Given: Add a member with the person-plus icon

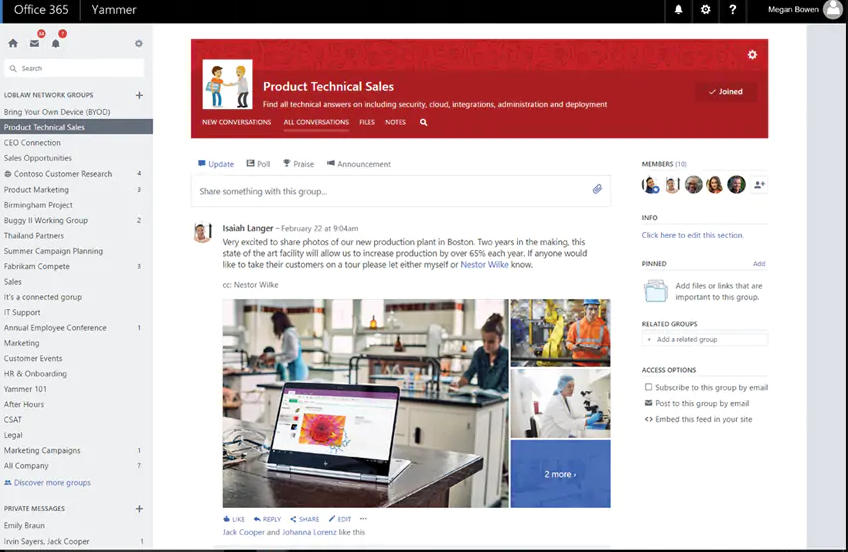Looking at the screenshot, I should point(759,185).
